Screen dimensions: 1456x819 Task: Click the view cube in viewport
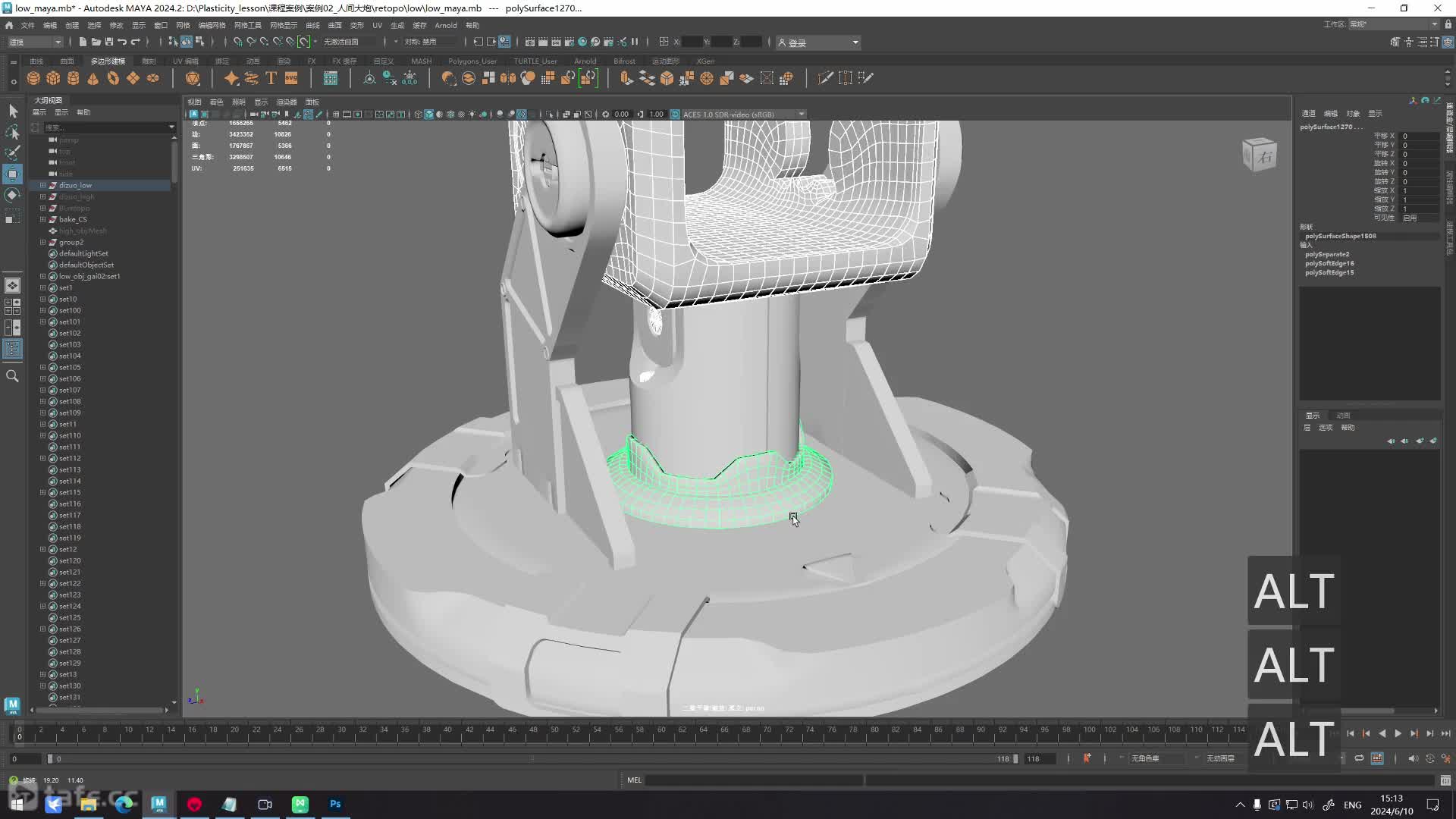pos(1260,155)
